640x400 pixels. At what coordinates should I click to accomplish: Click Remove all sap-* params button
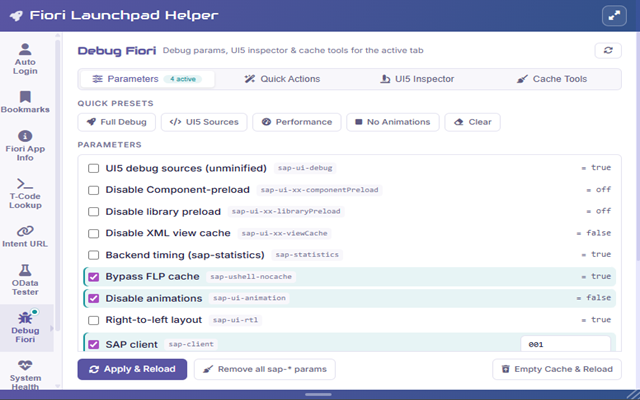[264, 369]
